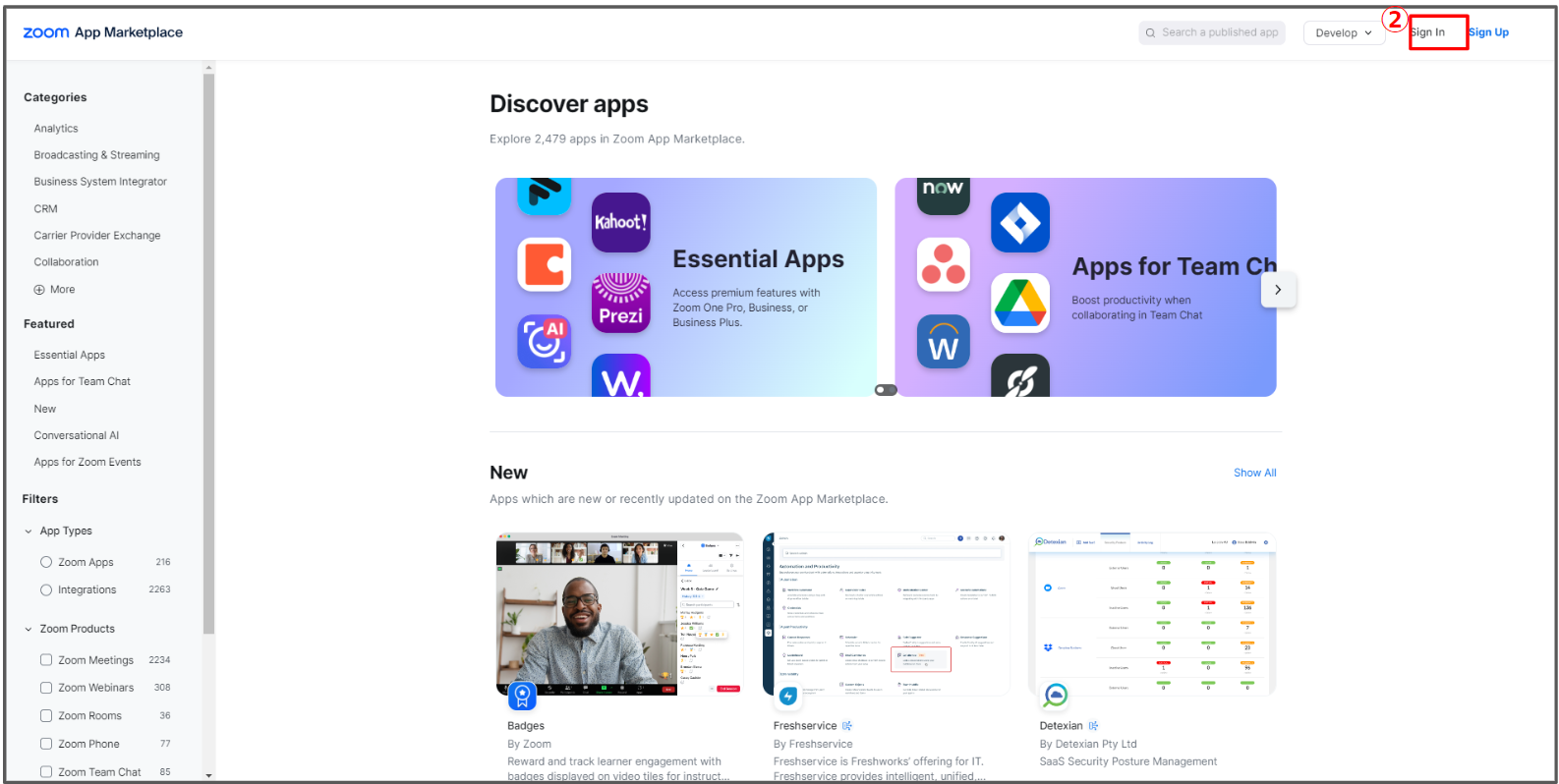Select the Integrations radio button
This screenshot has height=784, width=1559.
point(46,589)
